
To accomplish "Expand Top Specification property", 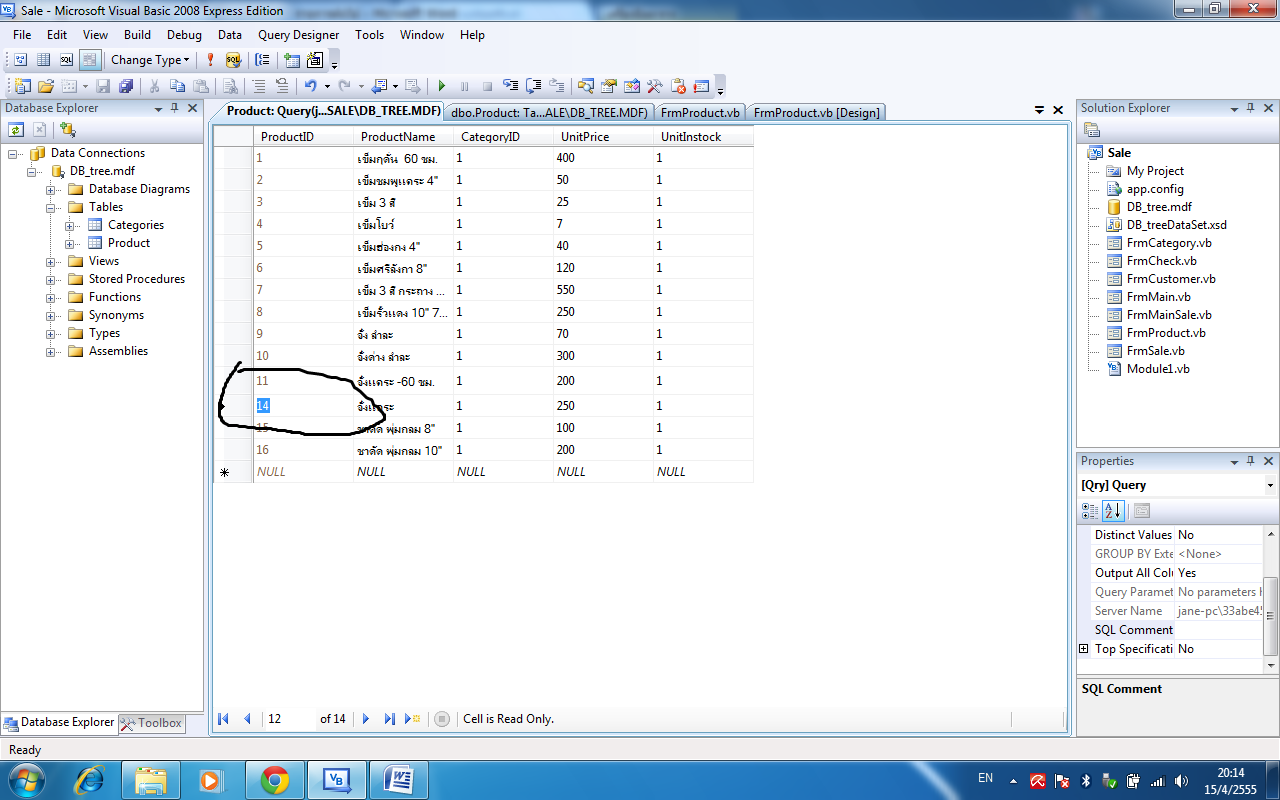I will [1083, 649].
